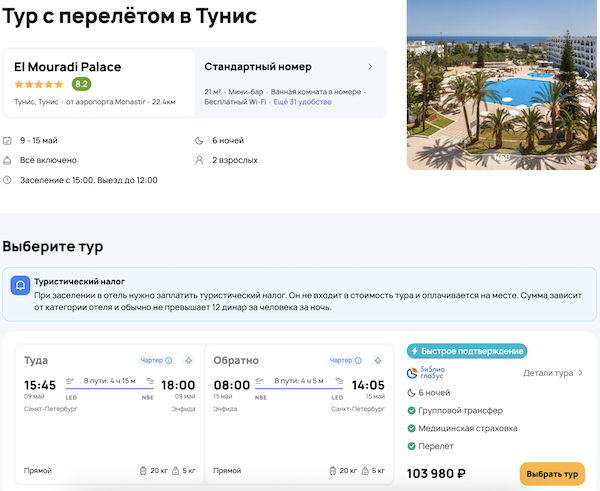Click Чартер label on outbound flight
Image resolution: width=600 pixels, height=491 pixels.
coord(150,360)
